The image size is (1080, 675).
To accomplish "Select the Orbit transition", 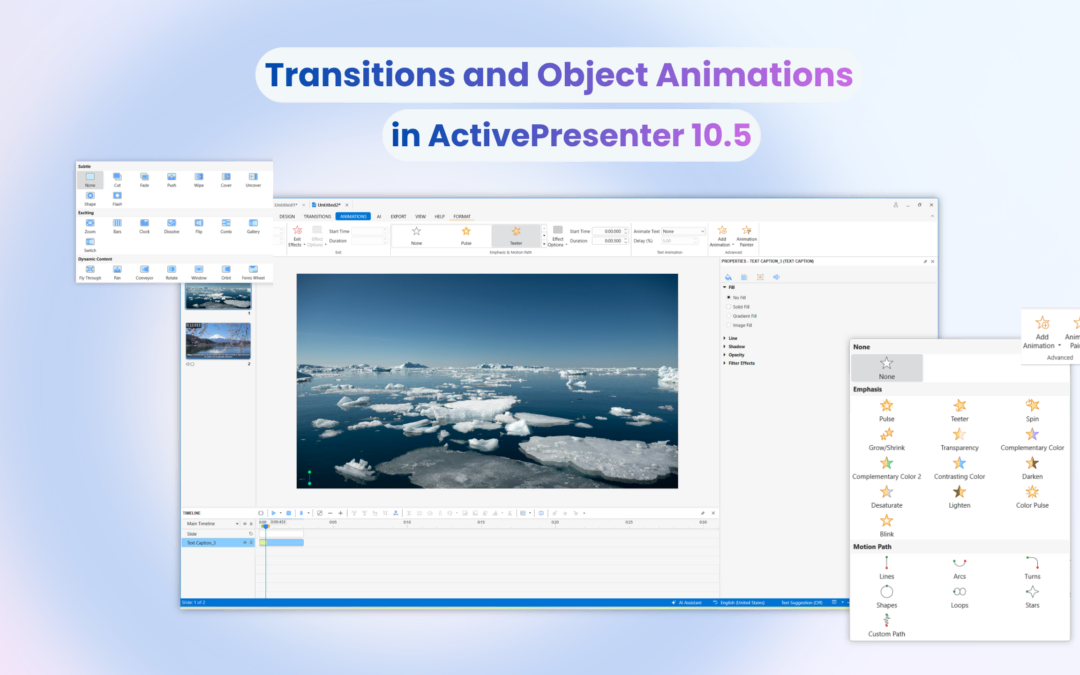I will click(226, 273).
